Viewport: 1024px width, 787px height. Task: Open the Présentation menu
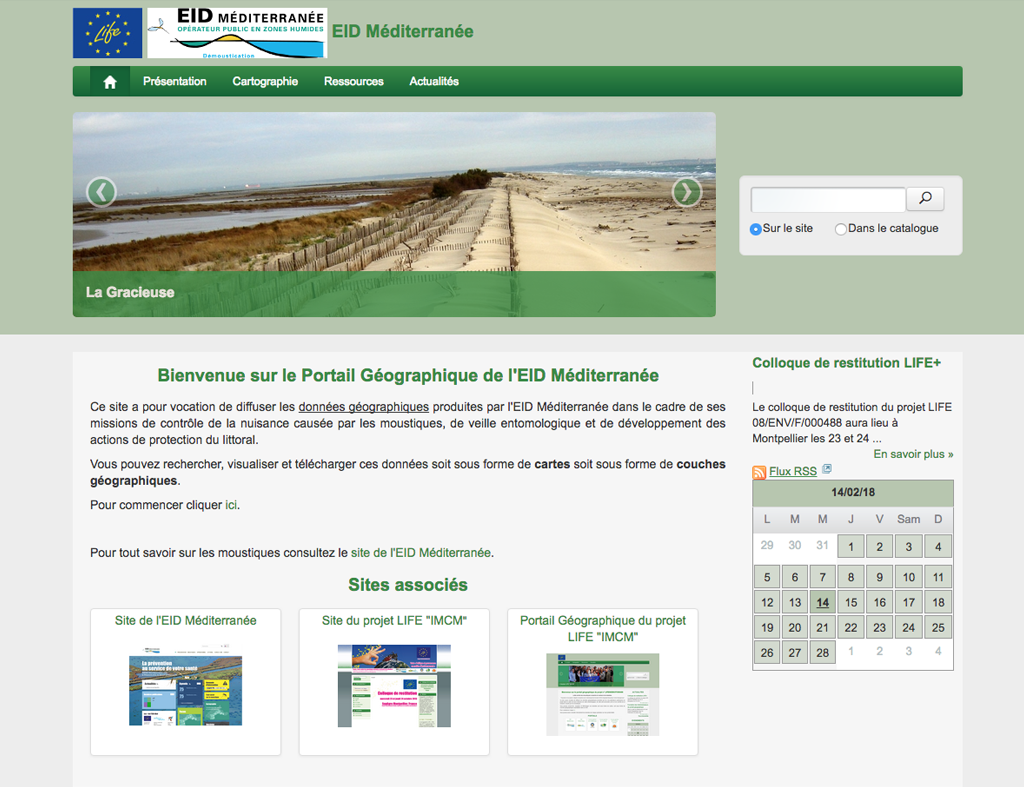coord(175,82)
